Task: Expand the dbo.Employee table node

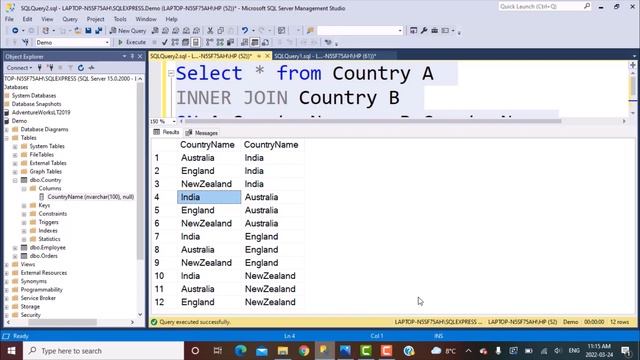Action: click(x=15, y=248)
